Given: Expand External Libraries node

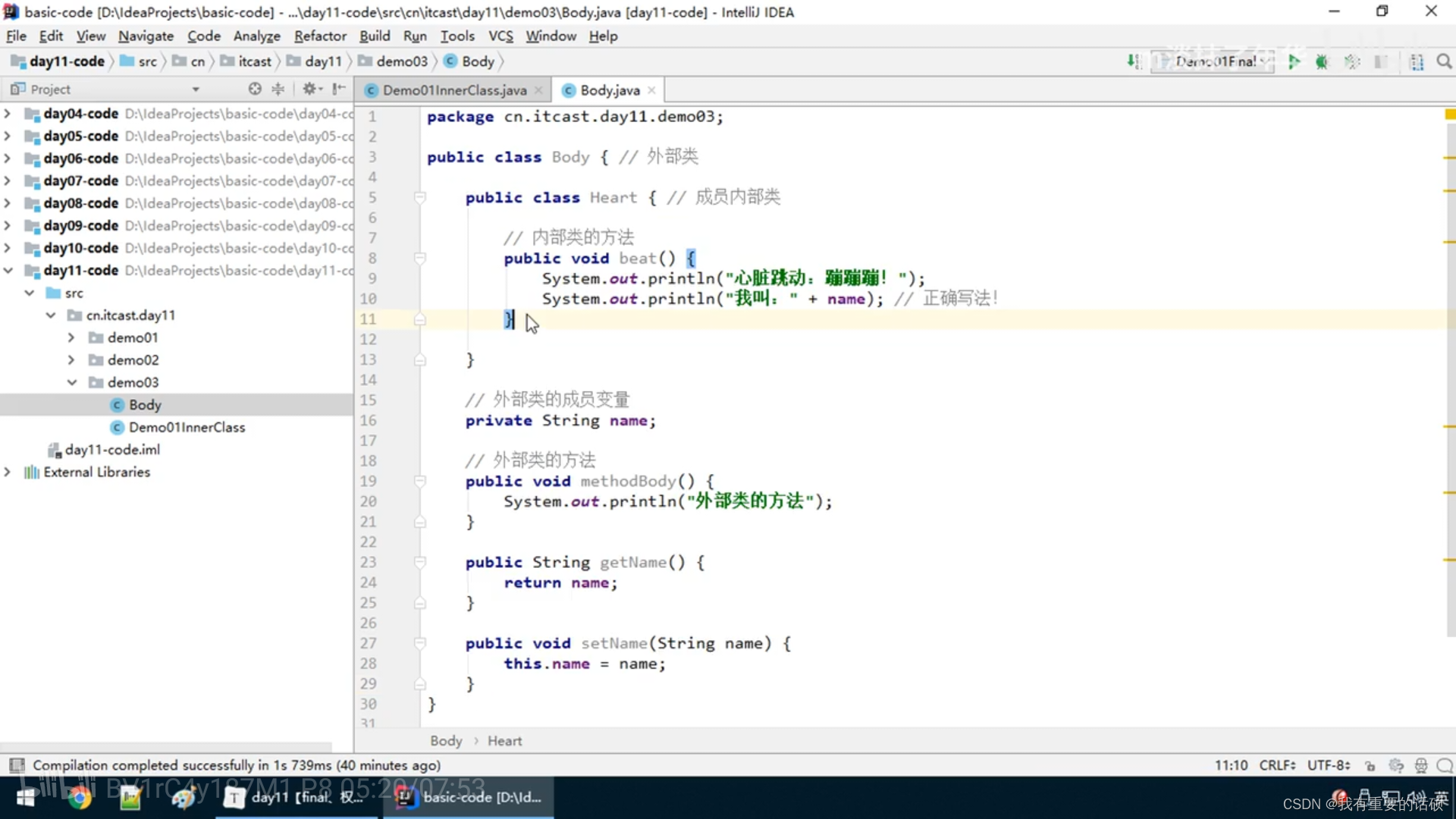Looking at the screenshot, I should [x=8, y=472].
